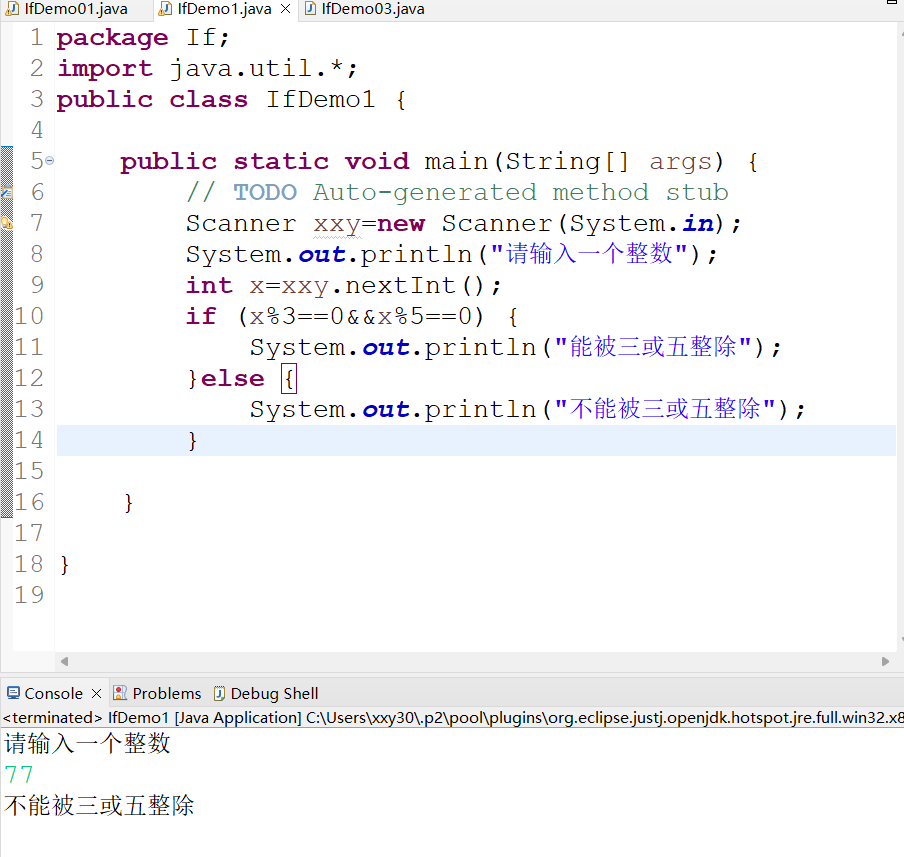
Task: Click the condition x%3==0&&x%5==0
Action: [x=361, y=317]
